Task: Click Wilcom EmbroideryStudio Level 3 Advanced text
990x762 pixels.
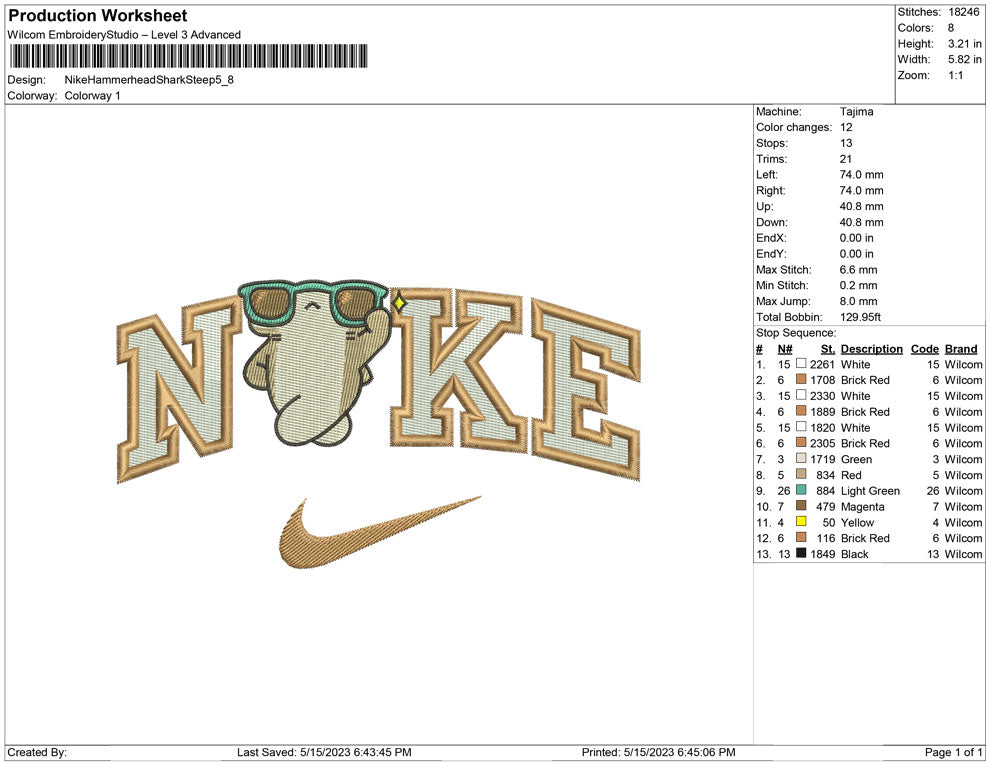Action: pos(124,35)
